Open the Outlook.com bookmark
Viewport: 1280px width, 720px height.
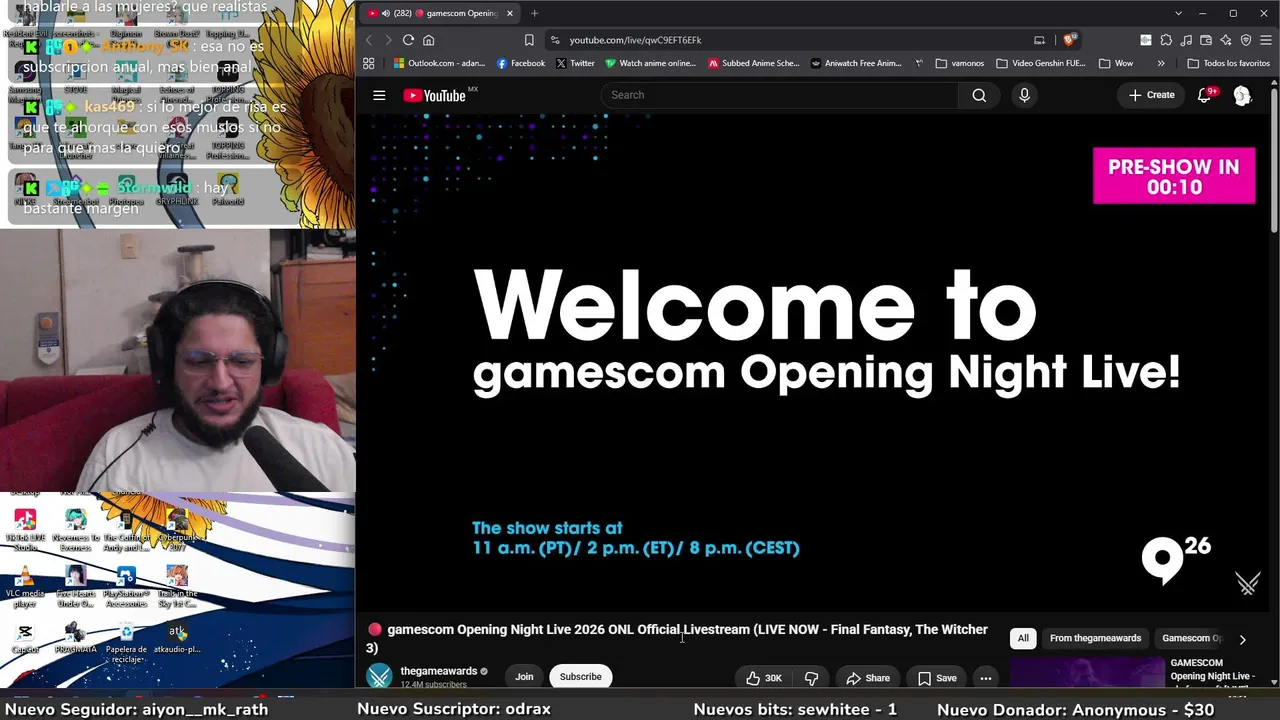pyautogui.click(x=439, y=63)
